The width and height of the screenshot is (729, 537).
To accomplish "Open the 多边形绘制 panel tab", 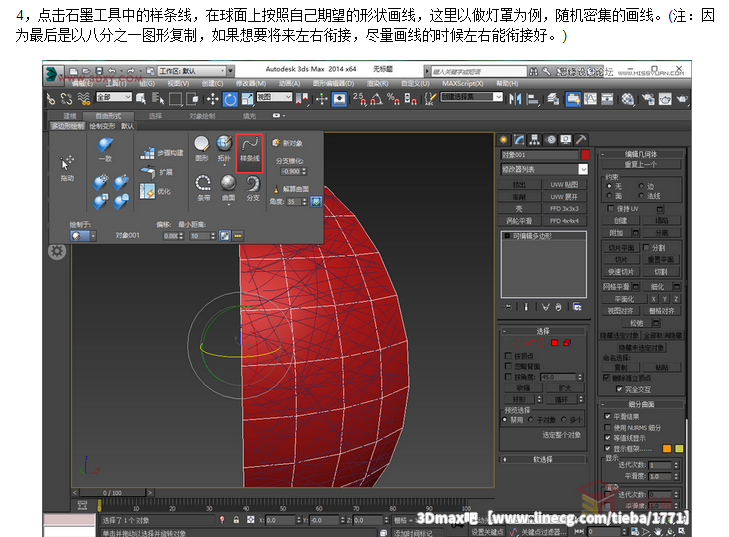I will 68,126.
